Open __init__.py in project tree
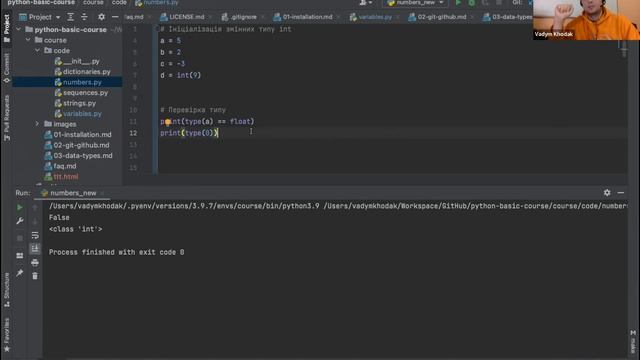 pos(77,61)
